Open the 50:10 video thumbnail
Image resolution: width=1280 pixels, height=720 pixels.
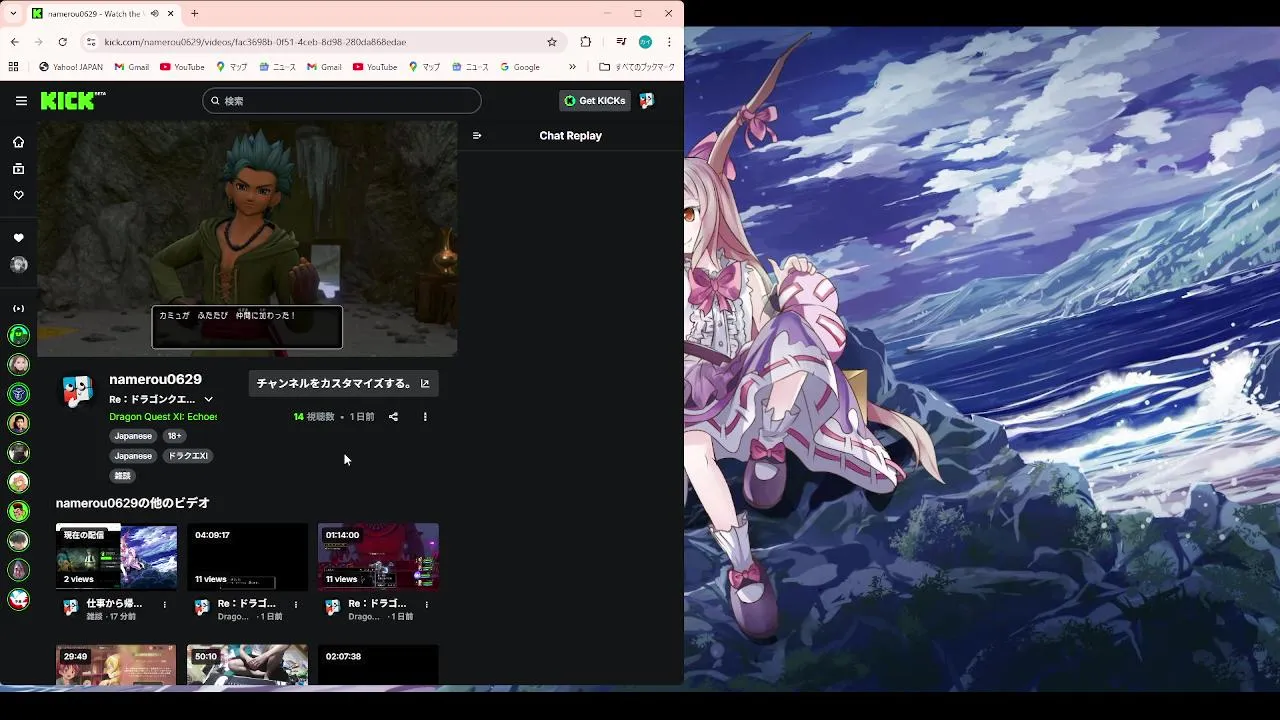click(x=247, y=665)
